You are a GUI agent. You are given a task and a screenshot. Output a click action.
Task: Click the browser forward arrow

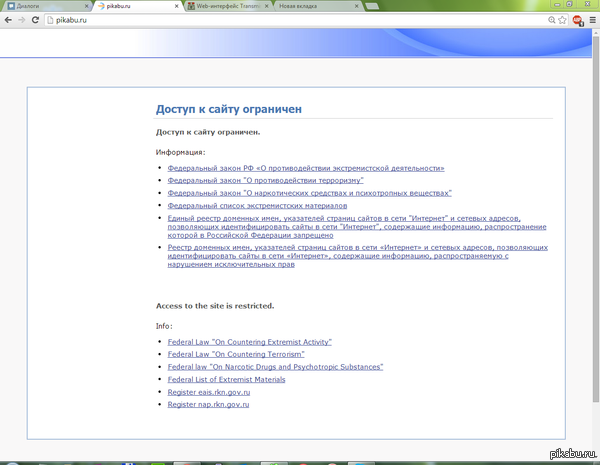click(x=22, y=20)
